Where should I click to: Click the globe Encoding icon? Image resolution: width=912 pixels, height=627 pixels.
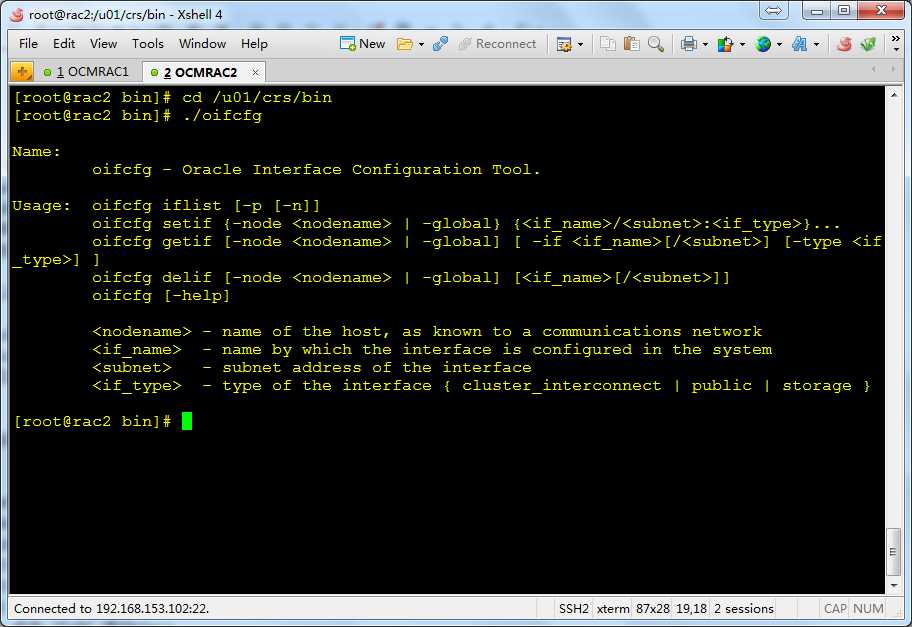[x=763, y=44]
